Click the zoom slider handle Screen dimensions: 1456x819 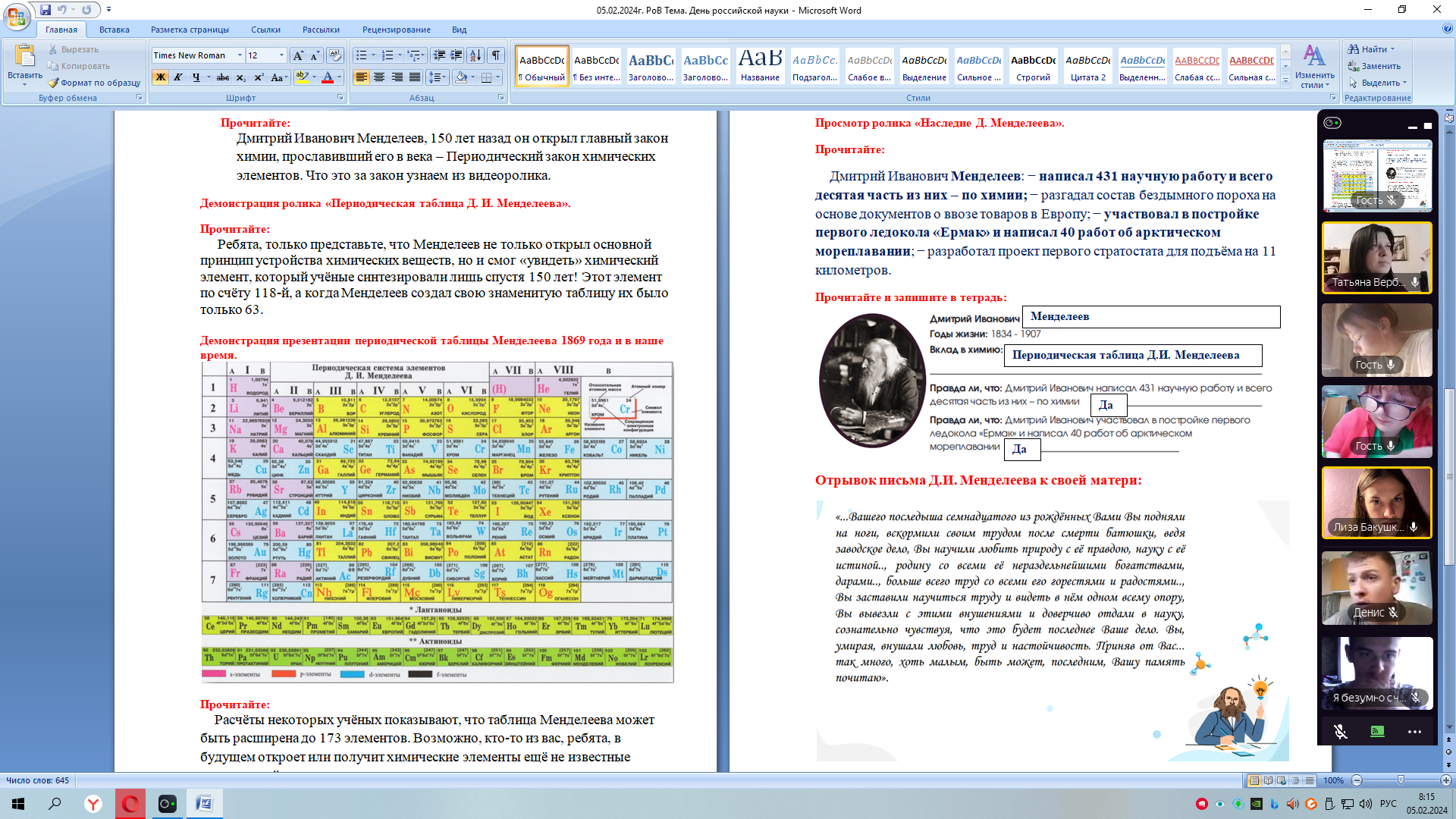(x=1401, y=780)
